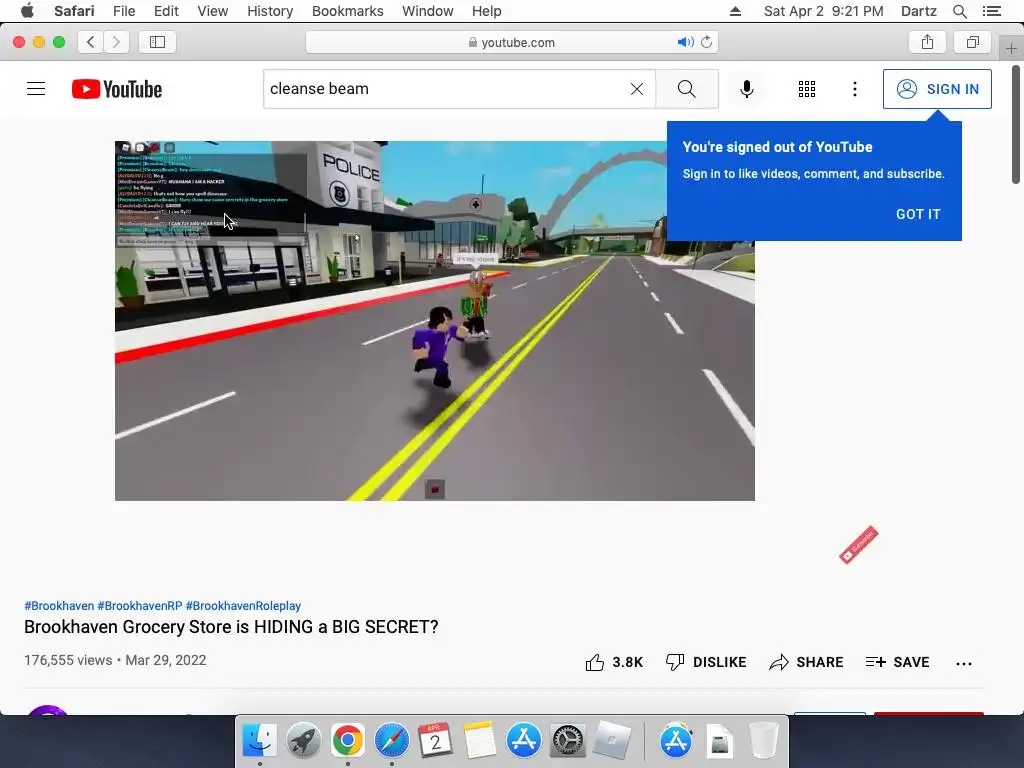Open more actions ellipsis next to Save
This screenshot has height=768, width=1024.
pos(963,664)
